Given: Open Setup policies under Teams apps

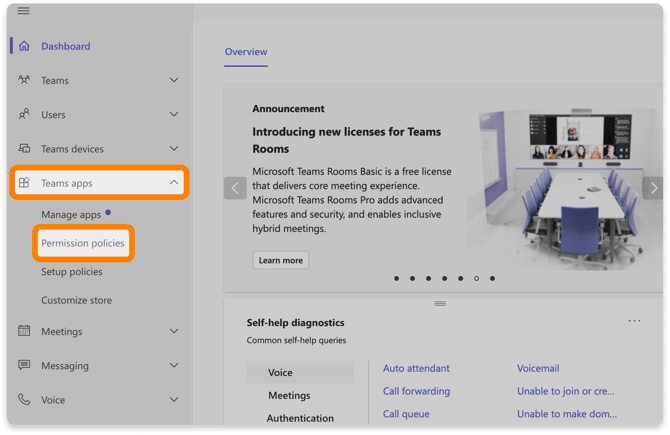Looking at the screenshot, I should 72,272.
